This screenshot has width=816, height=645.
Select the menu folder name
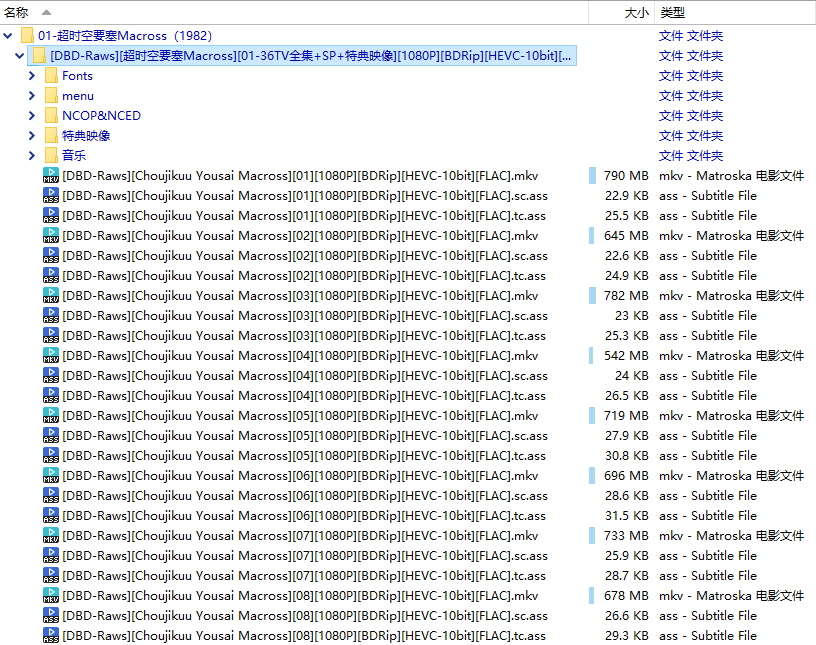(x=78, y=96)
